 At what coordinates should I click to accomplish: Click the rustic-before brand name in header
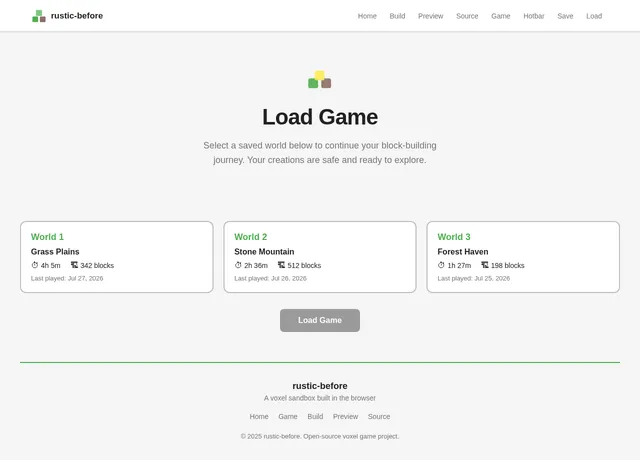click(77, 16)
